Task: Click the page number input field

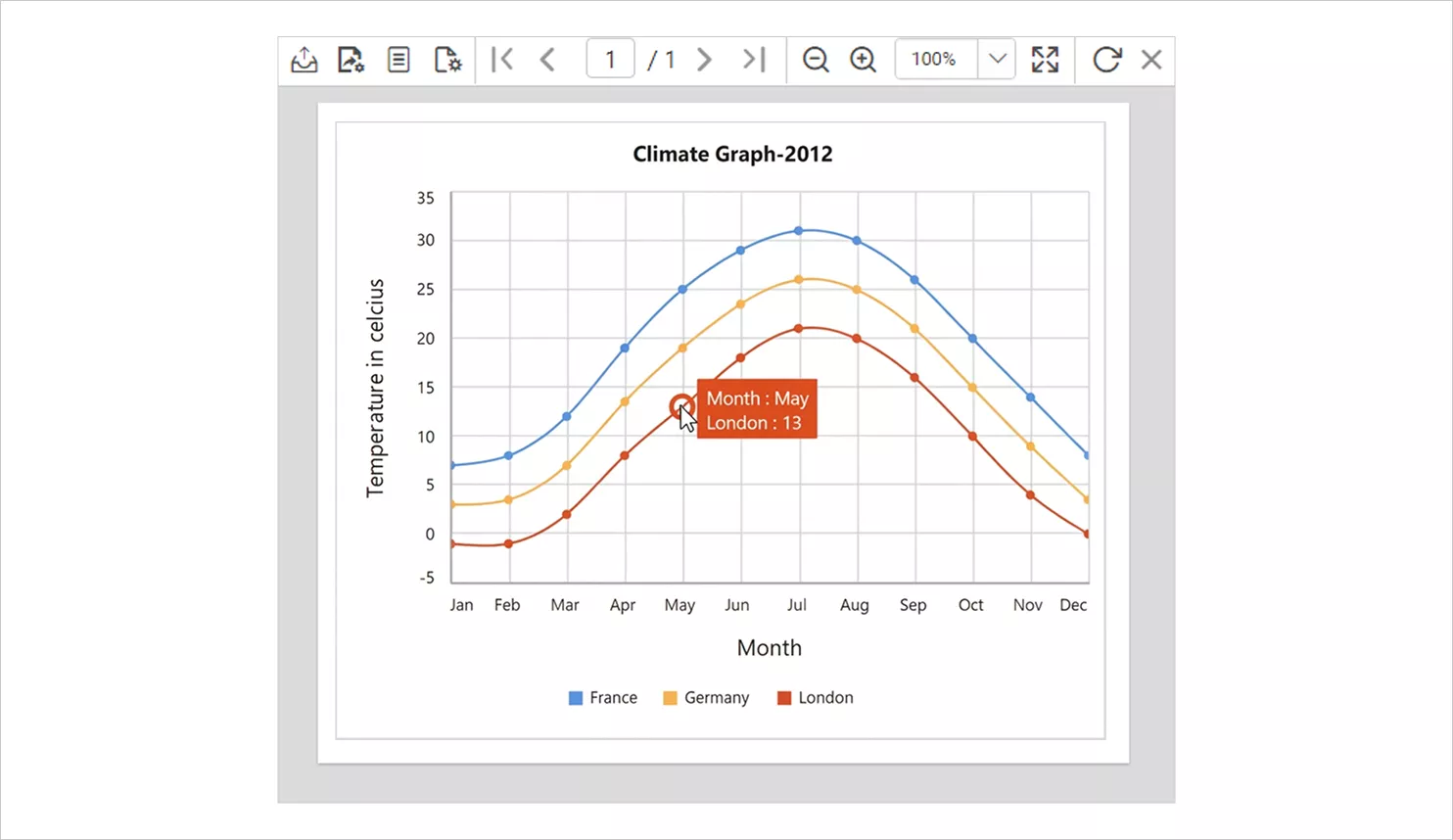Action: point(610,59)
